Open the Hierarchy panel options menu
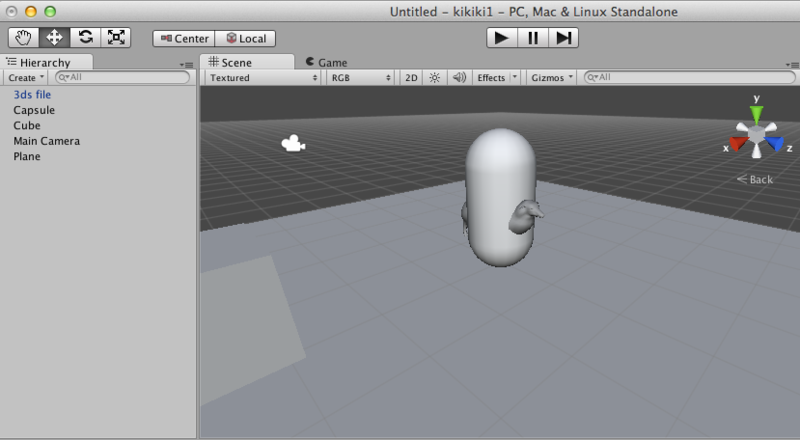Viewport: 800px width, 440px height. click(x=186, y=65)
